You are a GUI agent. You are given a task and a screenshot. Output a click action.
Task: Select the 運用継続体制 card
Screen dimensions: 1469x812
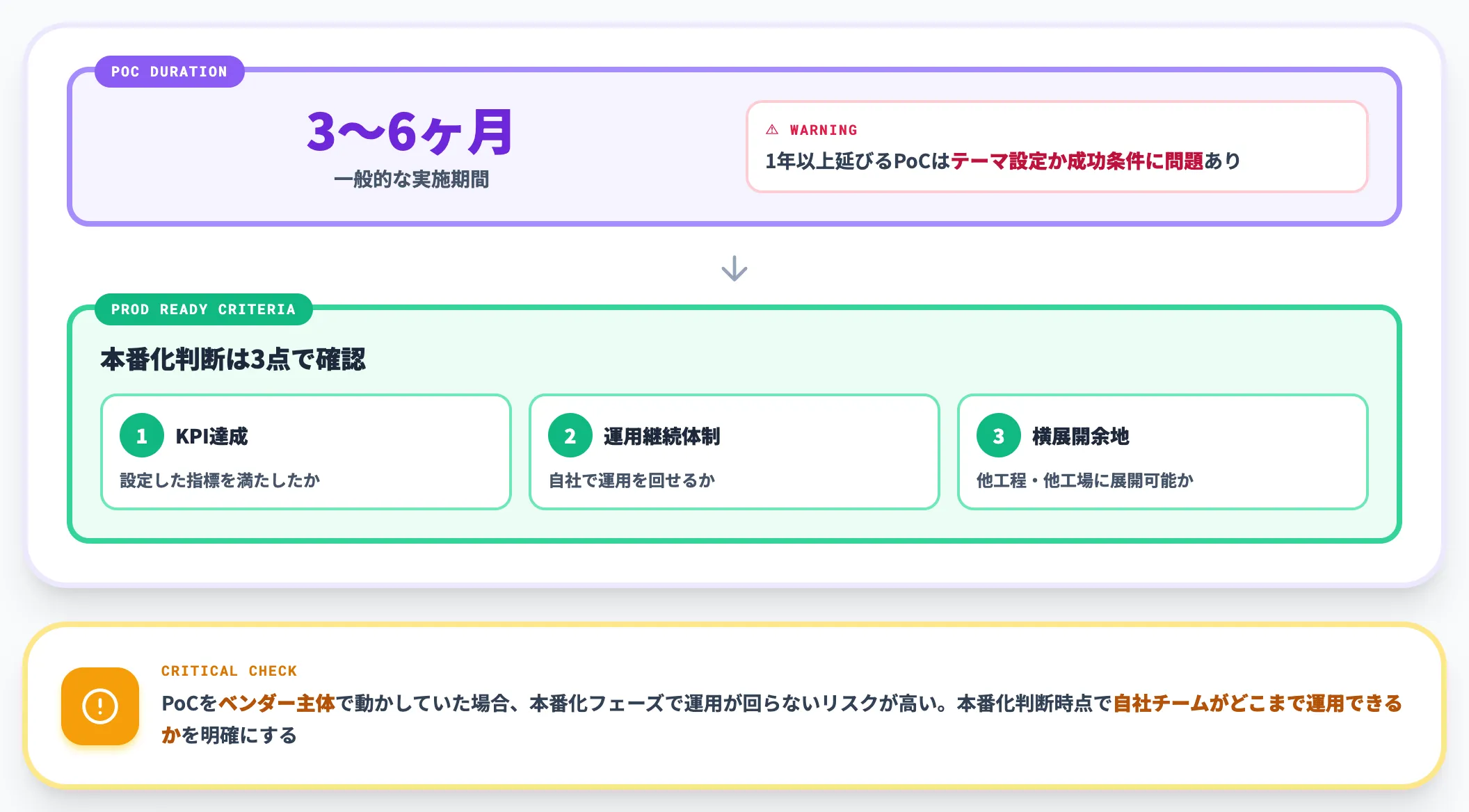734,452
